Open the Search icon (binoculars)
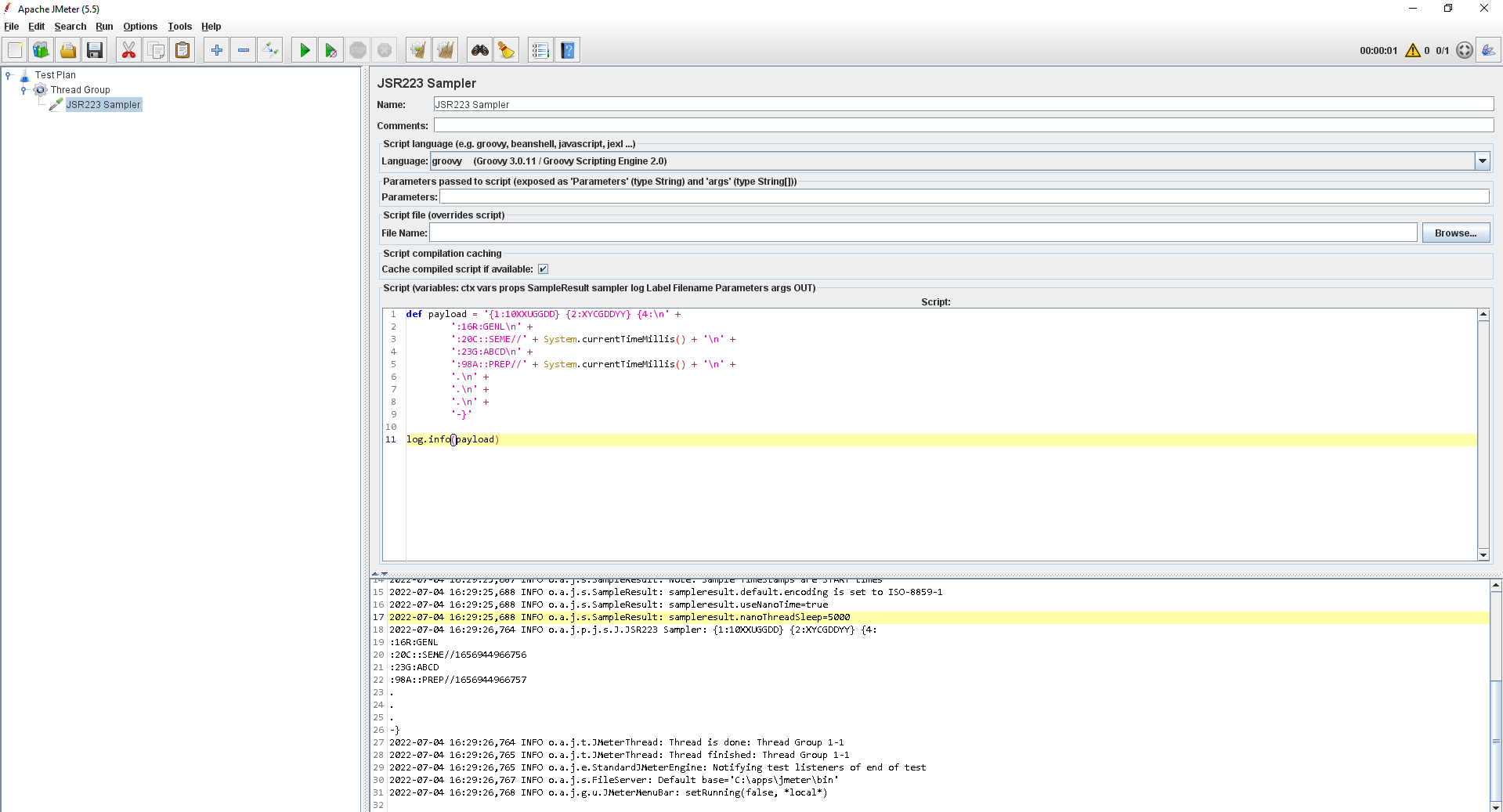Screen dimensions: 1503x812 click(479, 49)
